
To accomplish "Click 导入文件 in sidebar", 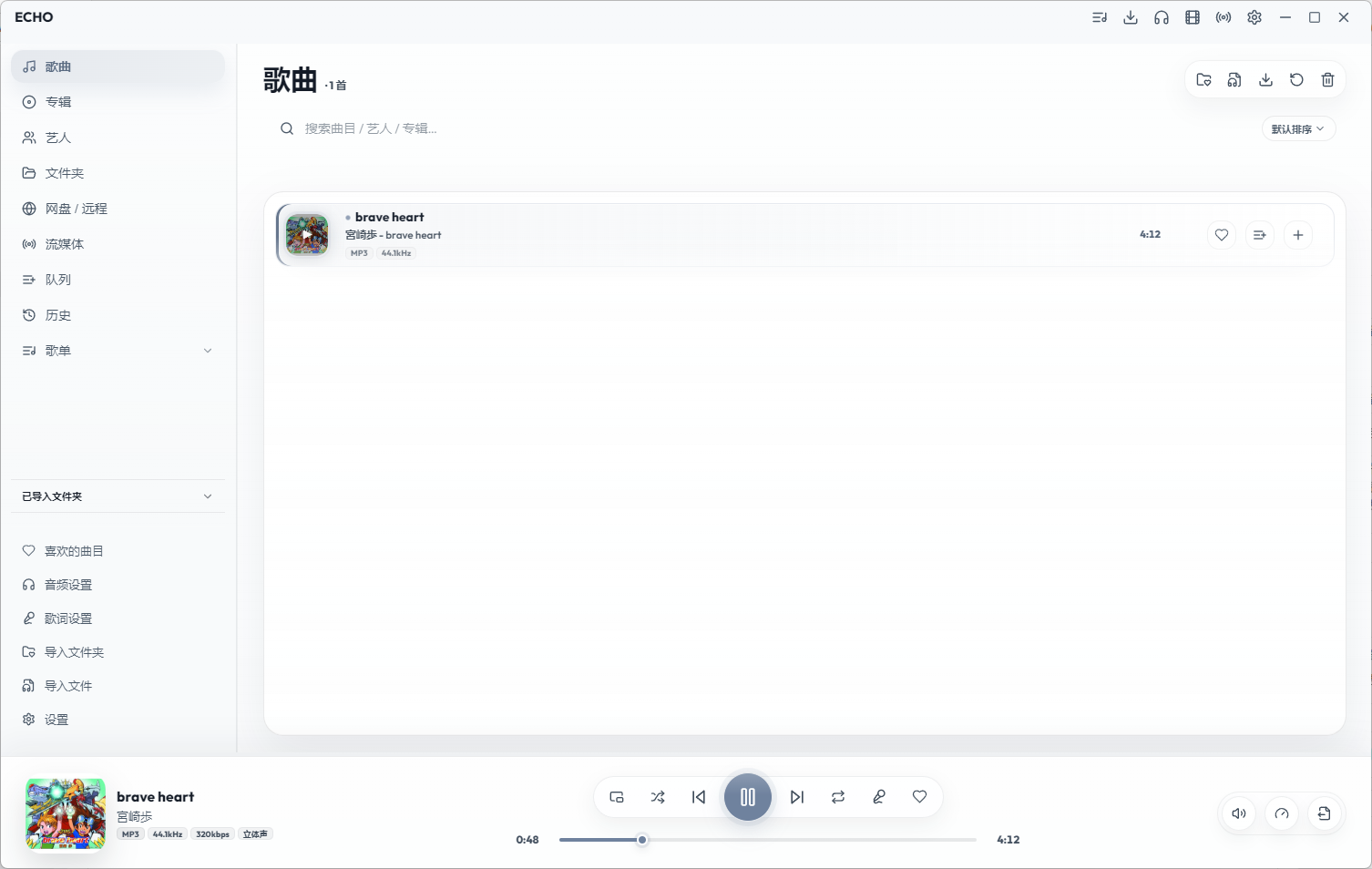I will (x=118, y=686).
